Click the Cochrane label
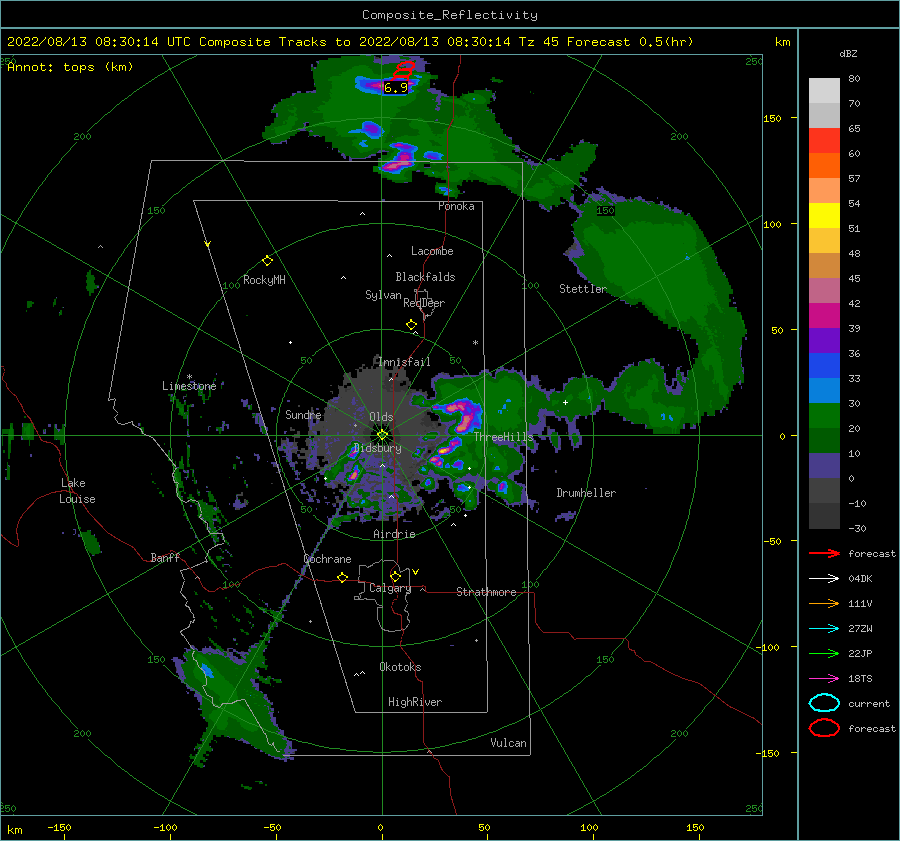Screen dimensions: 900x841 (327, 559)
